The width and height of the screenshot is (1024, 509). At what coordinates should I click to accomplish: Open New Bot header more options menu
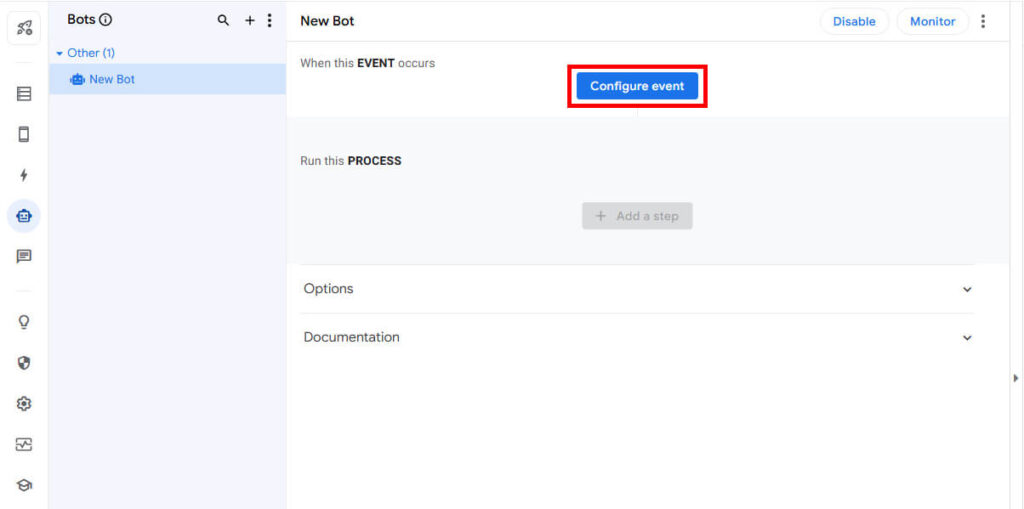click(983, 21)
